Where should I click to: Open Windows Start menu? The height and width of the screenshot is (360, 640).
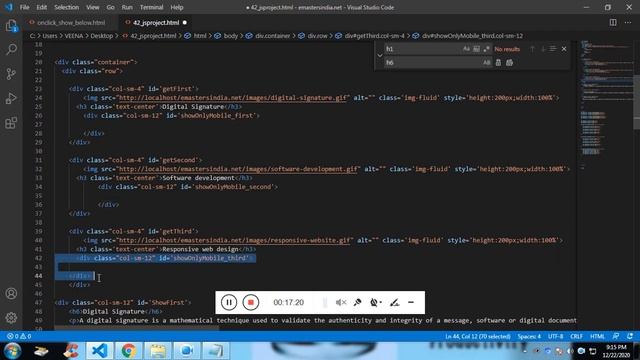point(13,351)
